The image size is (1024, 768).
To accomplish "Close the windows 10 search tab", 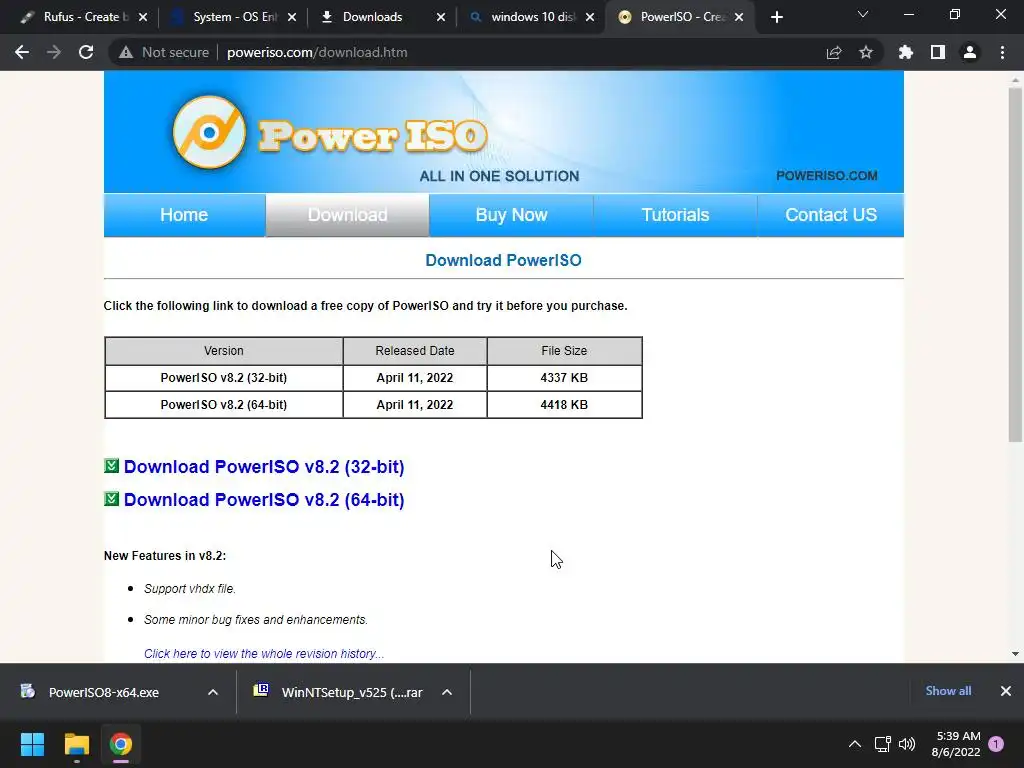I will pyautogui.click(x=590, y=17).
